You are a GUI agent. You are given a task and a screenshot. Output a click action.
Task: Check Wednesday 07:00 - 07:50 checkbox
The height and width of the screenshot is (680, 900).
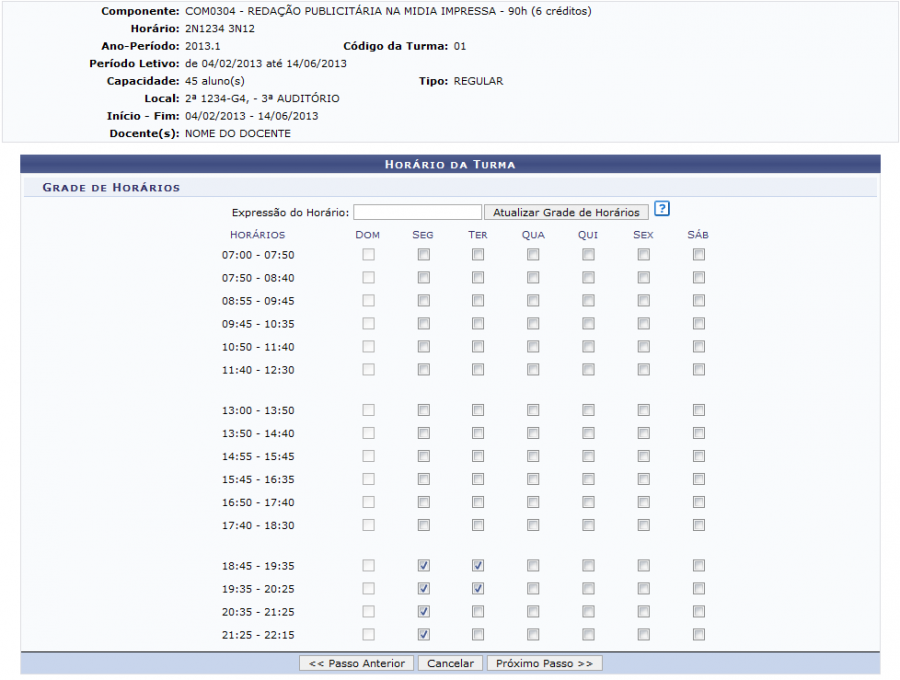533,255
